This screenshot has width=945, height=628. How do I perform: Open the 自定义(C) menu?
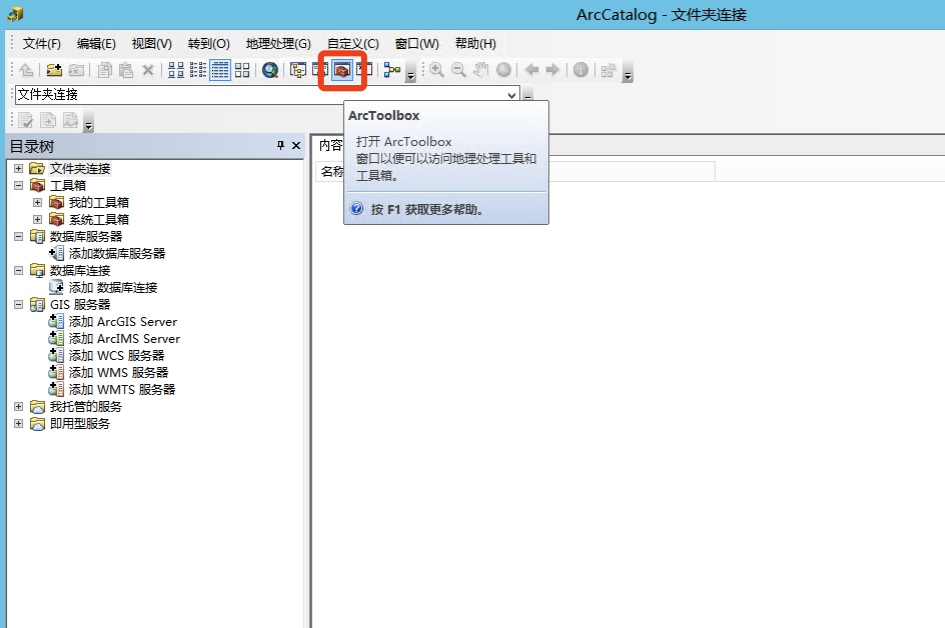coord(353,43)
